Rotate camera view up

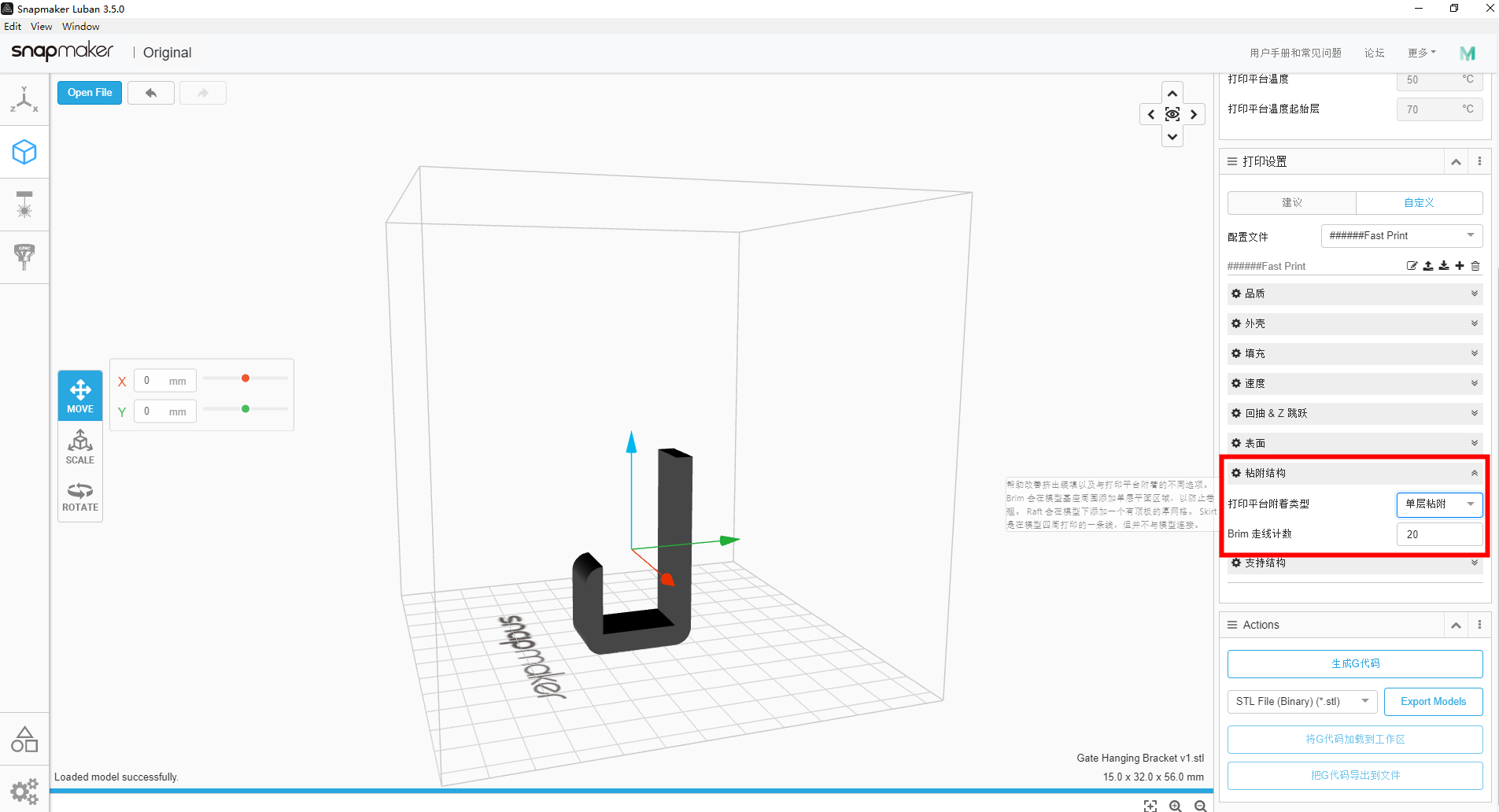1172,93
